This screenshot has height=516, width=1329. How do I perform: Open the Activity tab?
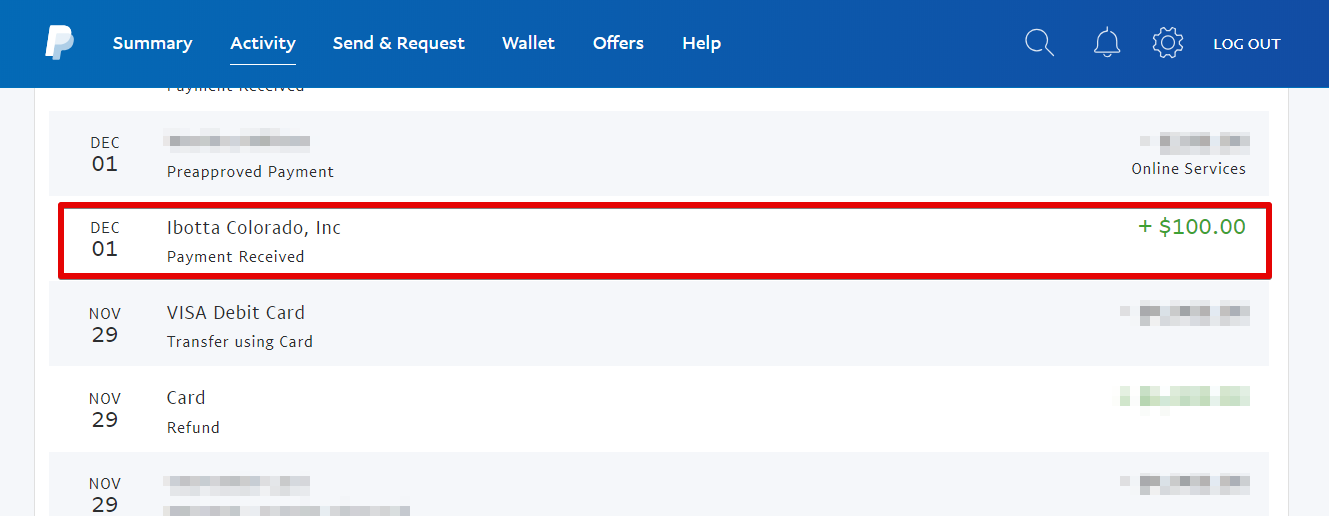point(263,43)
